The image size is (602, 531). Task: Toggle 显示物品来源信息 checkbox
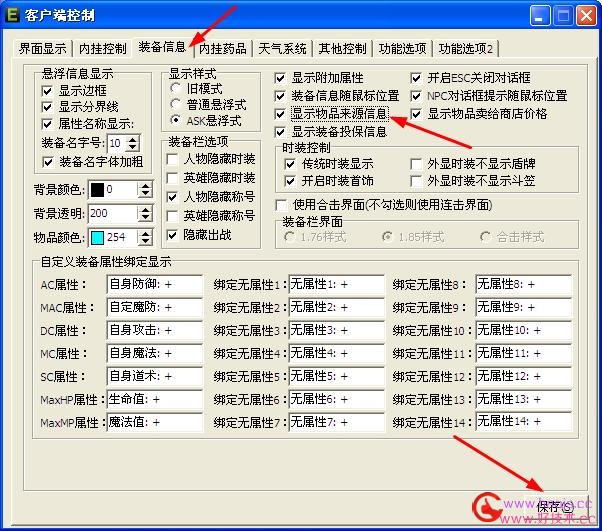[x=280, y=114]
